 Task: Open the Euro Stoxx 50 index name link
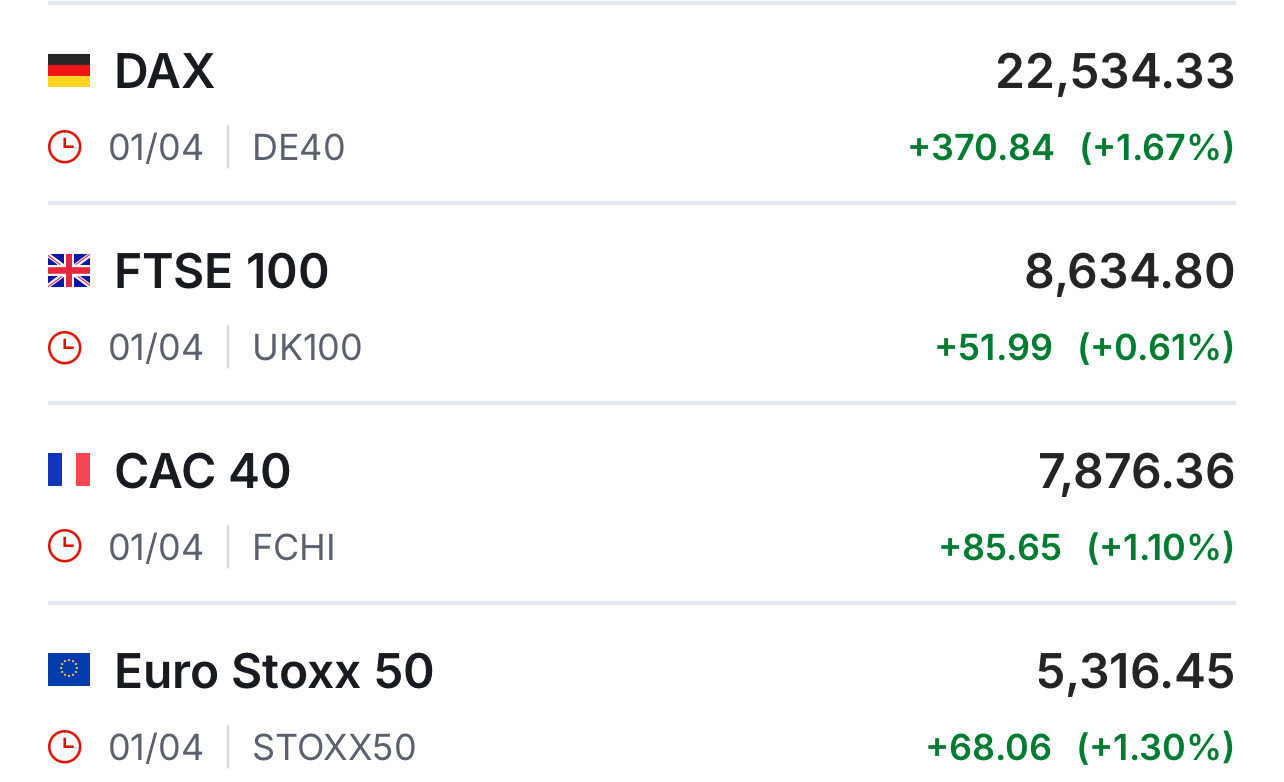pyautogui.click(x=274, y=671)
